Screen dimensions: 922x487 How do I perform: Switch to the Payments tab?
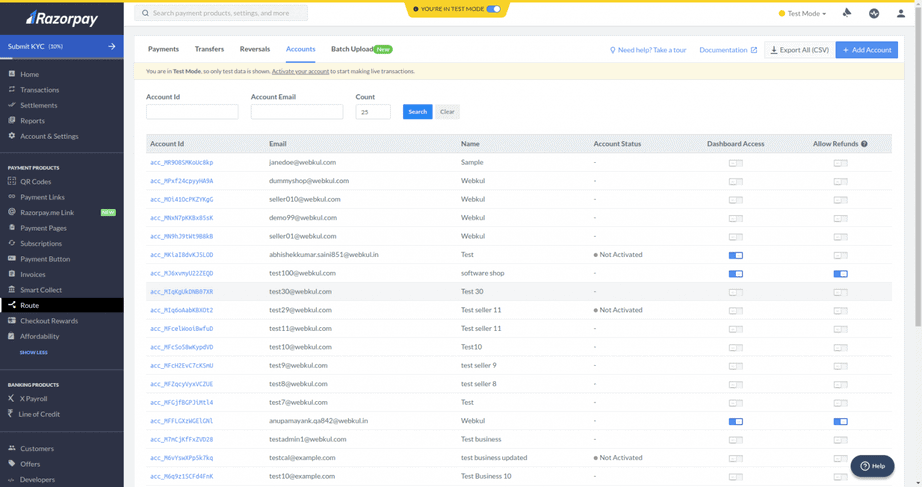pyautogui.click(x=163, y=49)
